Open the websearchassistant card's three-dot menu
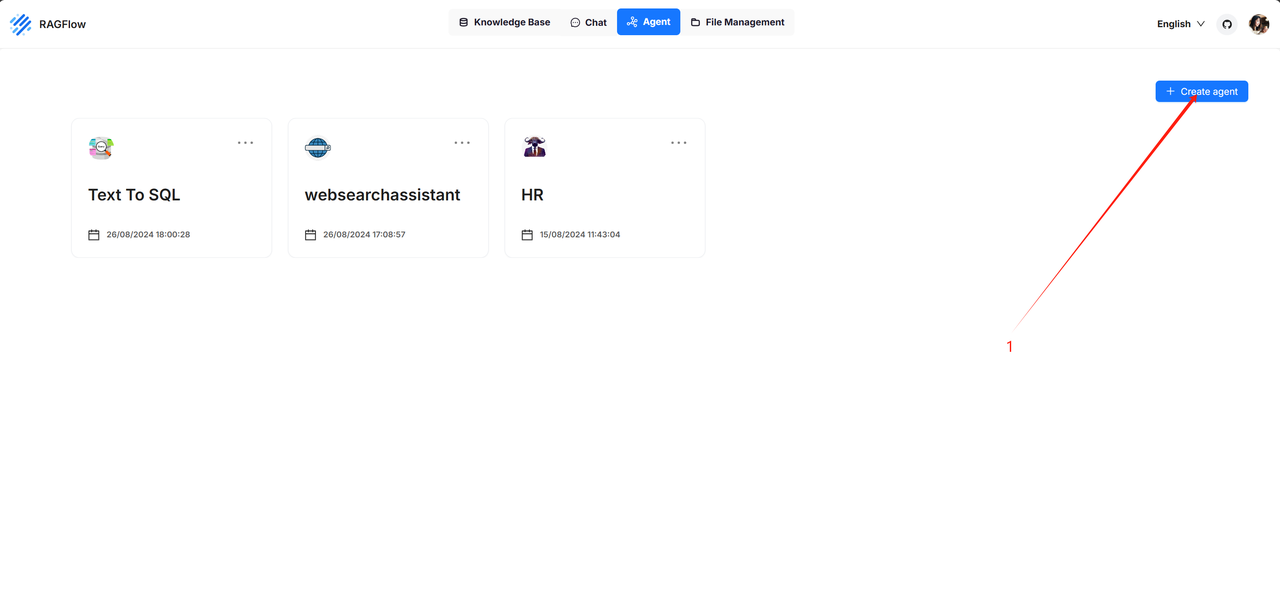 (x=462, y=143)
